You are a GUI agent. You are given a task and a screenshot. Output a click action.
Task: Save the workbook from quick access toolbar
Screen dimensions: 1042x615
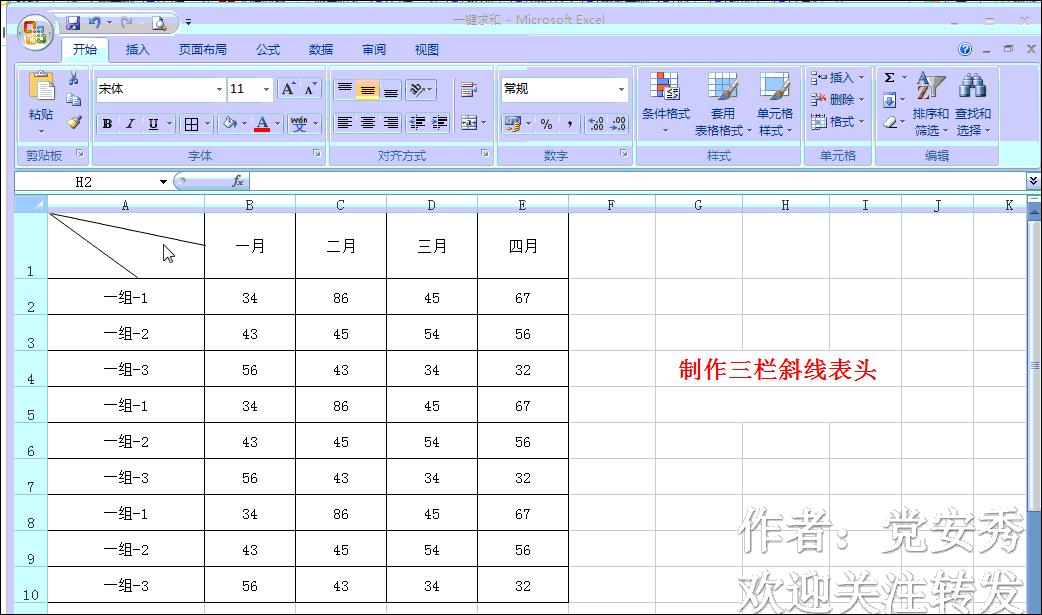click(x=72, y=23)
